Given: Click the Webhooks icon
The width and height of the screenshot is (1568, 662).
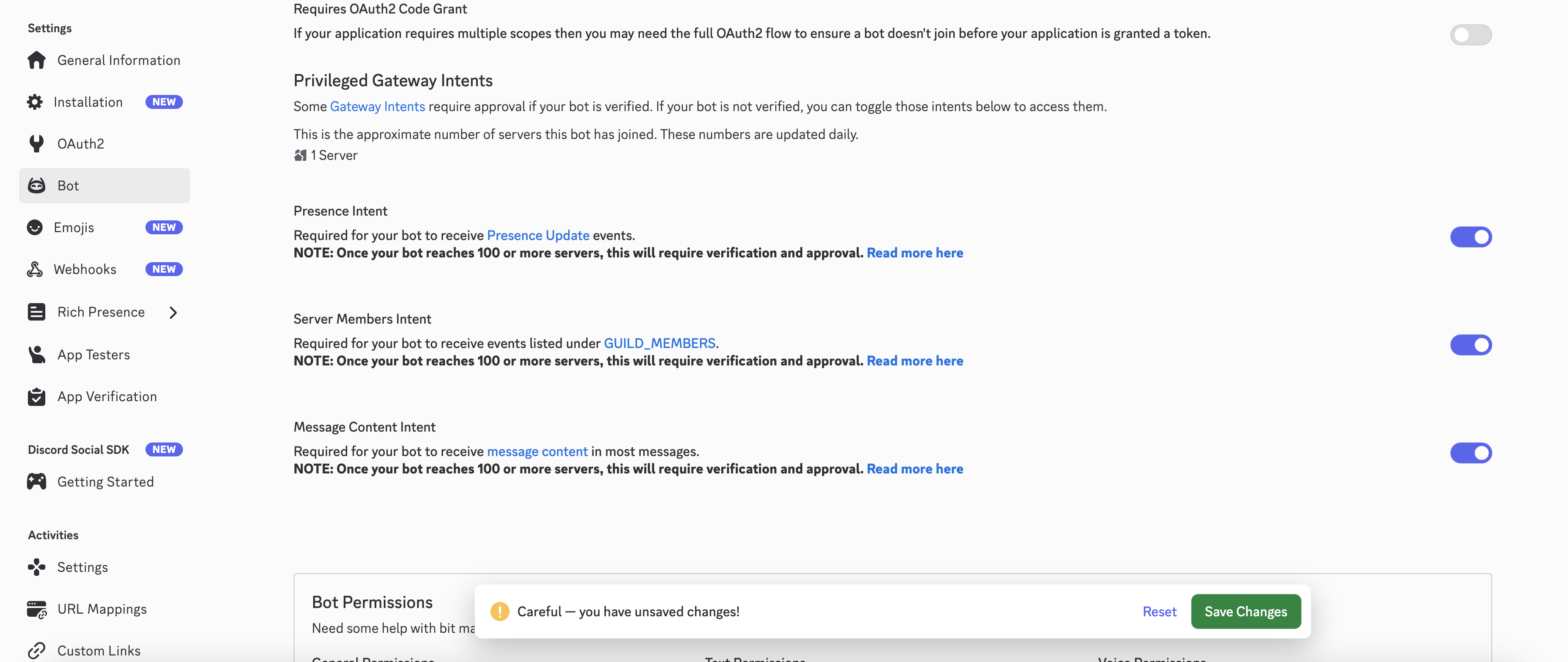Looking at the screenshot, I should click(37, 269).
